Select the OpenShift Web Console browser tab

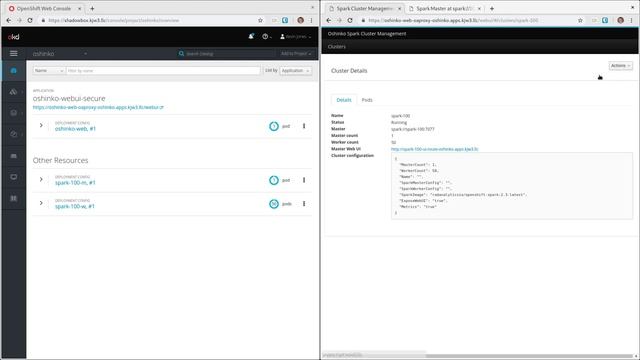point(44,8)
